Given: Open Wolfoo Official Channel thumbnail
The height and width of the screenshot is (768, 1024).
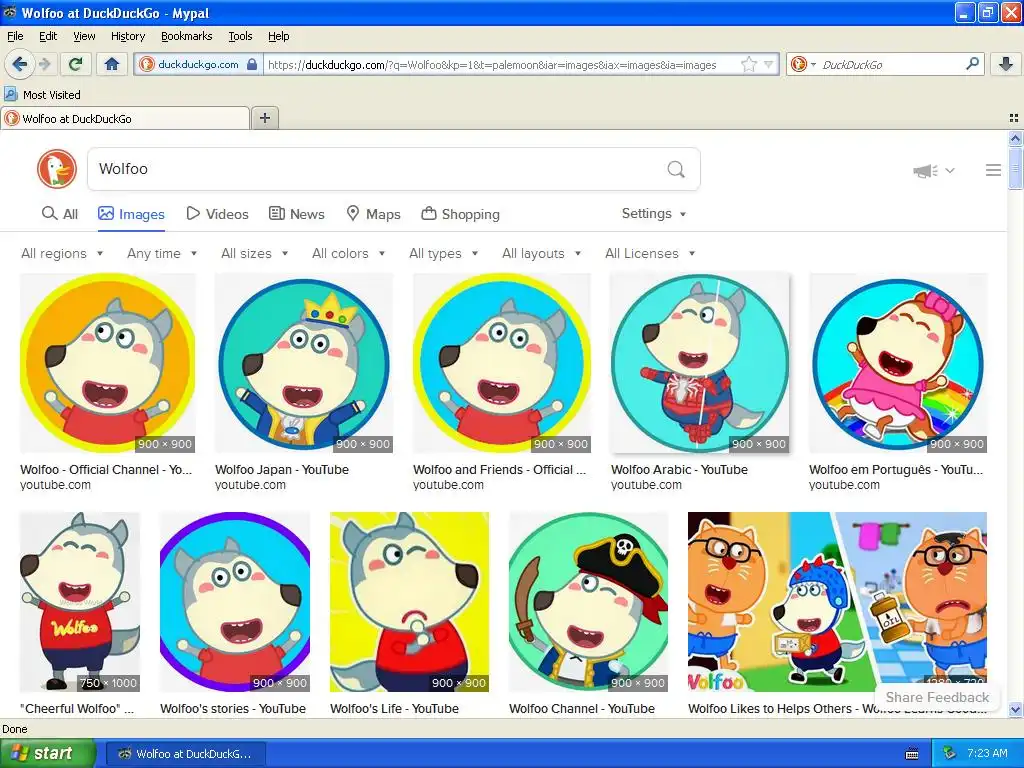Looking at the screenshot, I should pyautogui.click(x=108, y=363).
